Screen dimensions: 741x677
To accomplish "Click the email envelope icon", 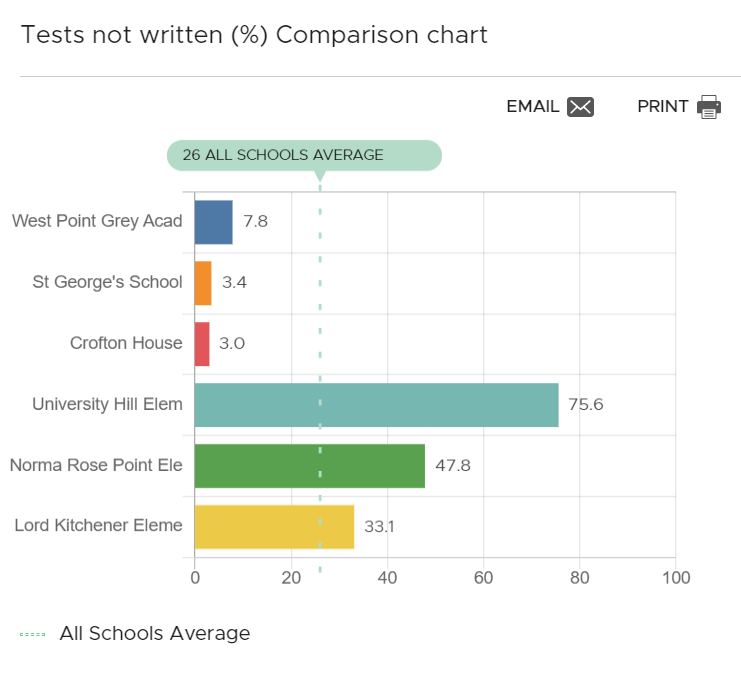I will tap(580, 107).
